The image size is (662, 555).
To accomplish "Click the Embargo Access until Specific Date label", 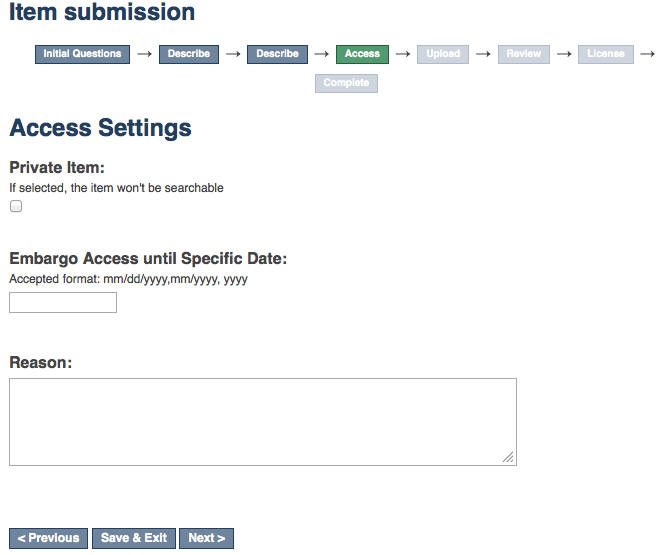I will point(148,258).
